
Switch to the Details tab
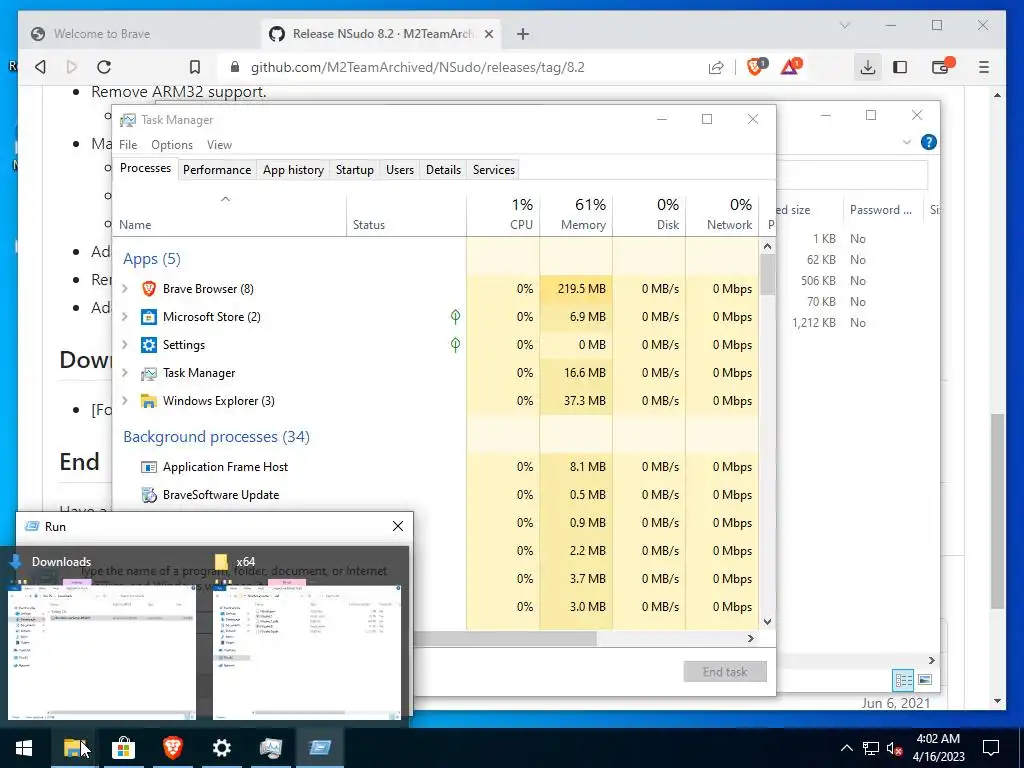[443, 170]
